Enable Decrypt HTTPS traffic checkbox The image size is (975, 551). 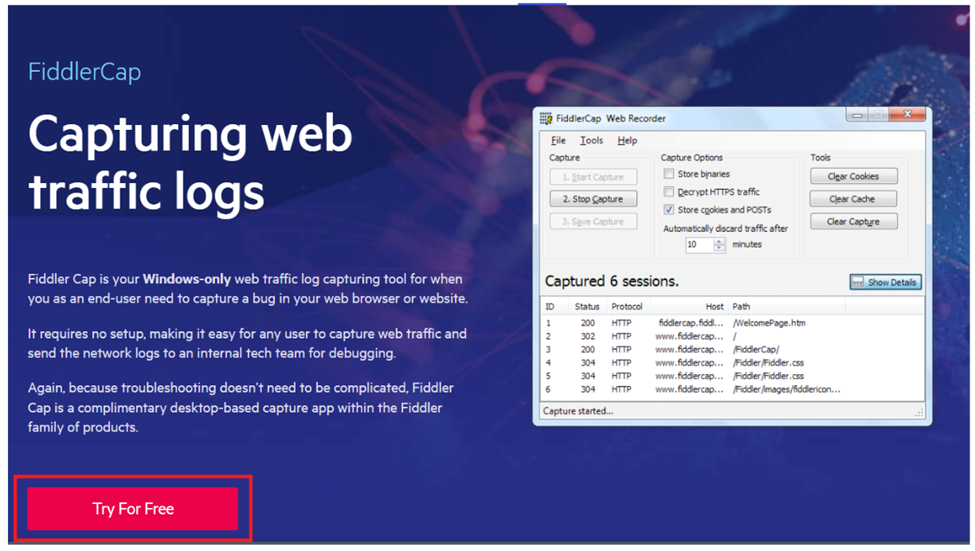pyautogui.click(x=668, y=192)
